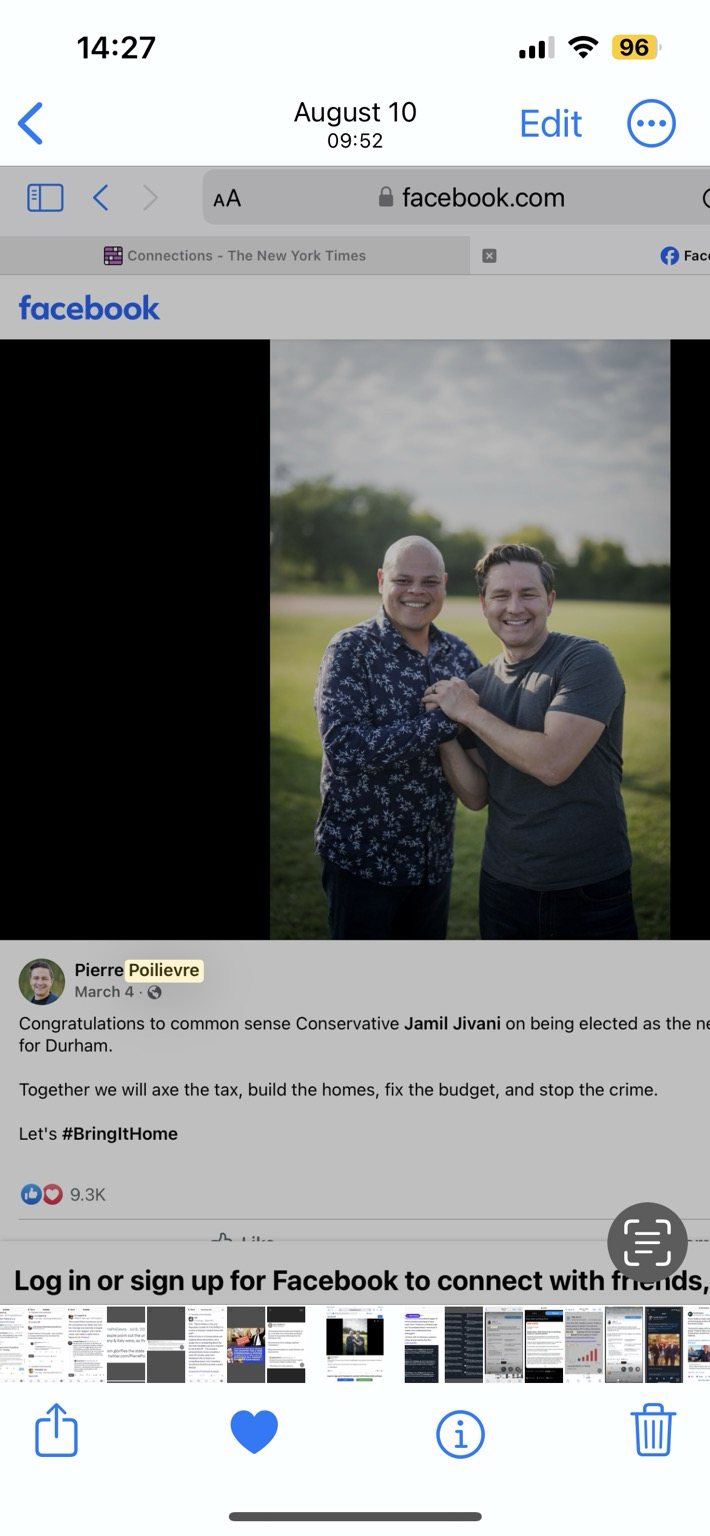710x1536 pixels.
Task: Select the thumbnail with red bar chart
Action: (583, 1345)
